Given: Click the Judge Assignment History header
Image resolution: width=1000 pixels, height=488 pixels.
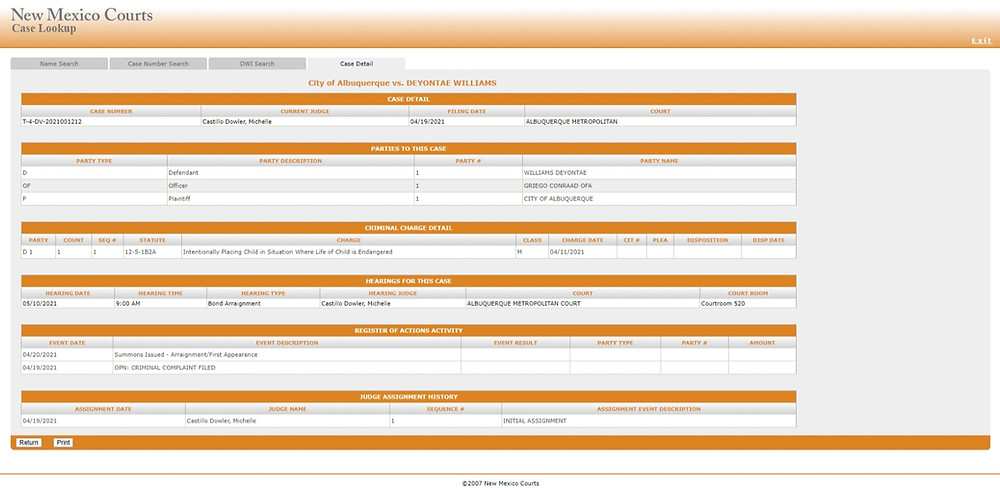Looking at the screenshot, I should point(408,397).
